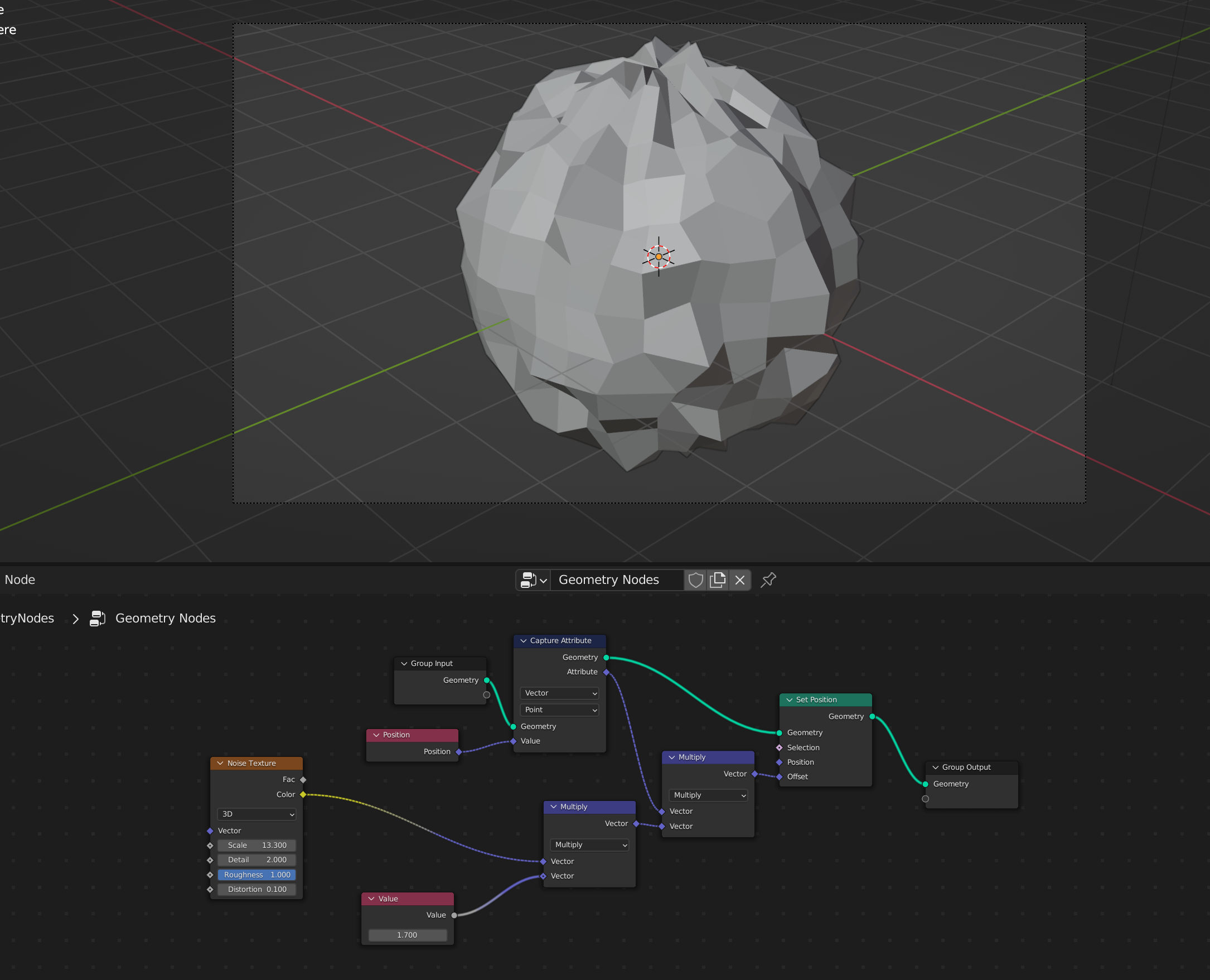Click Noise Texture's Color output socket
Viewport: 1210px width, 980px height.
[303, 794]
